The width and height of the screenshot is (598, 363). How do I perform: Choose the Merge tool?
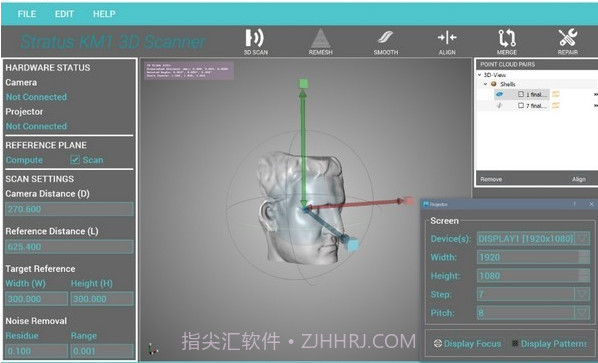507,42
